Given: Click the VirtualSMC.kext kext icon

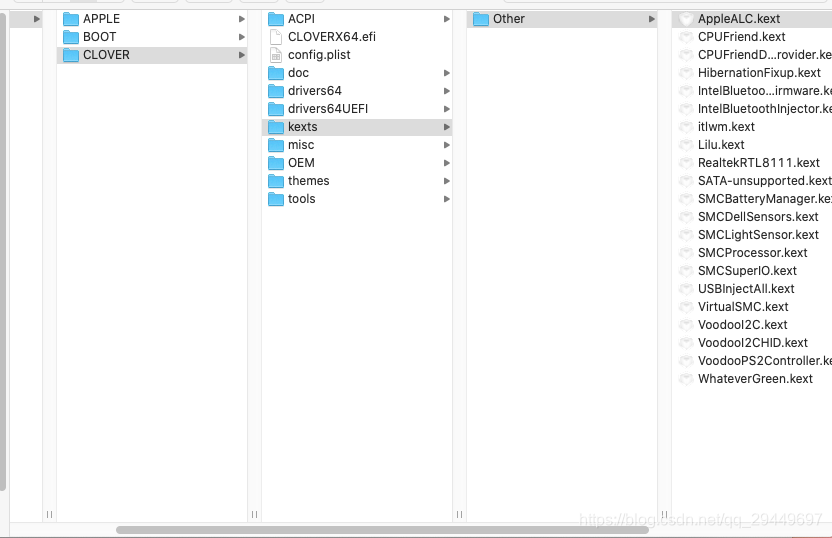Looking at the screenshot, I should tap(686, 307).
